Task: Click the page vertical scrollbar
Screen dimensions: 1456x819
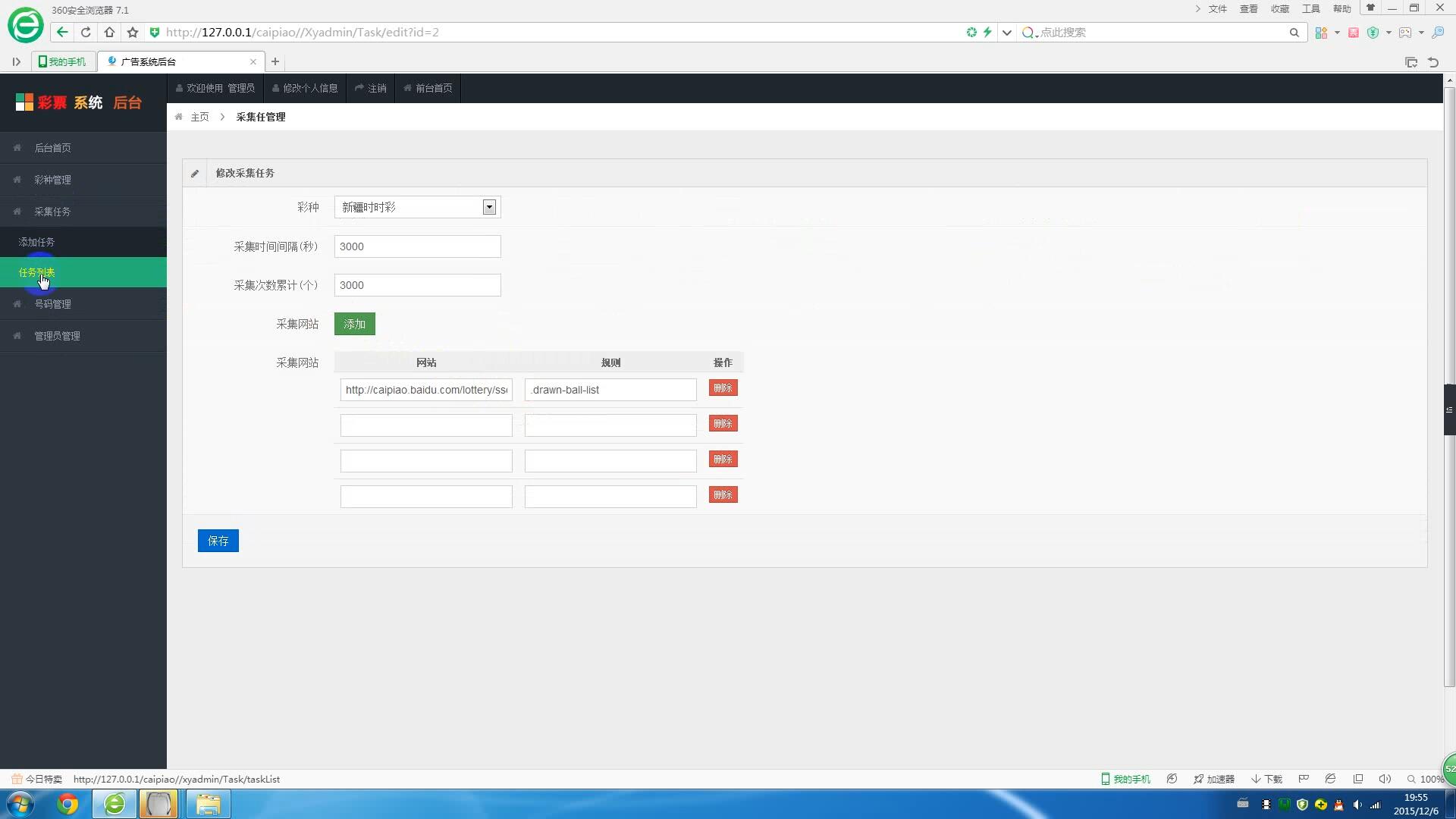Action: [x=1449, y=387]
